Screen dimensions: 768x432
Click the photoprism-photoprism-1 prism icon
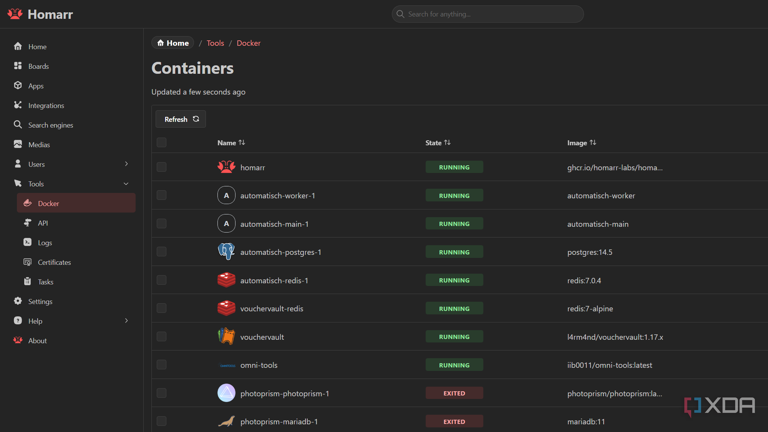coord(226,393)
